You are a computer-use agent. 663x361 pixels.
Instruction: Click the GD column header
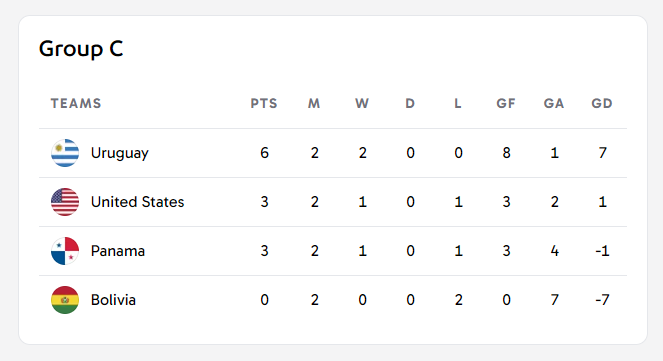pyautogui.click(x=602, y=104)
